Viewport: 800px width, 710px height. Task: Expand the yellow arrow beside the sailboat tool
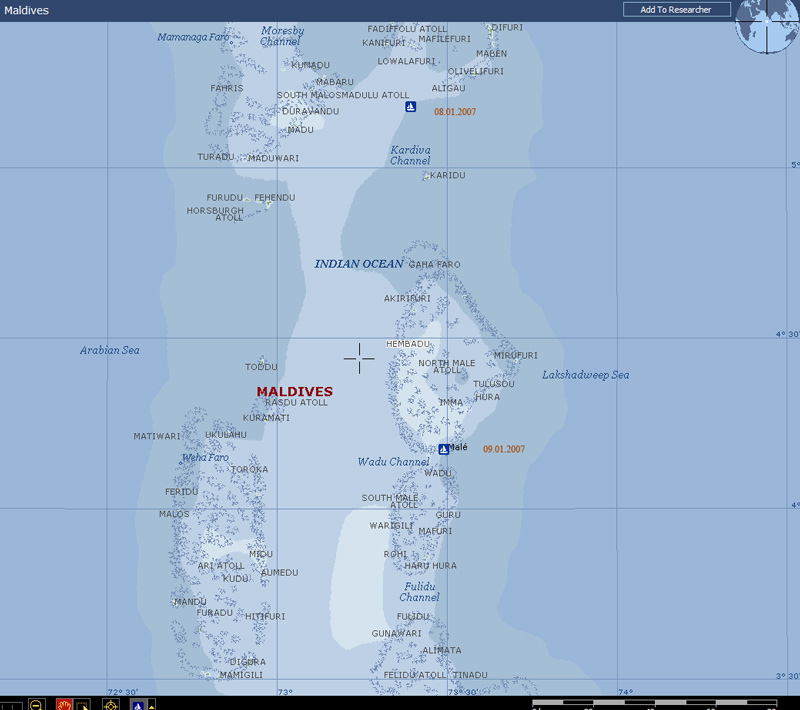(151, 704)
